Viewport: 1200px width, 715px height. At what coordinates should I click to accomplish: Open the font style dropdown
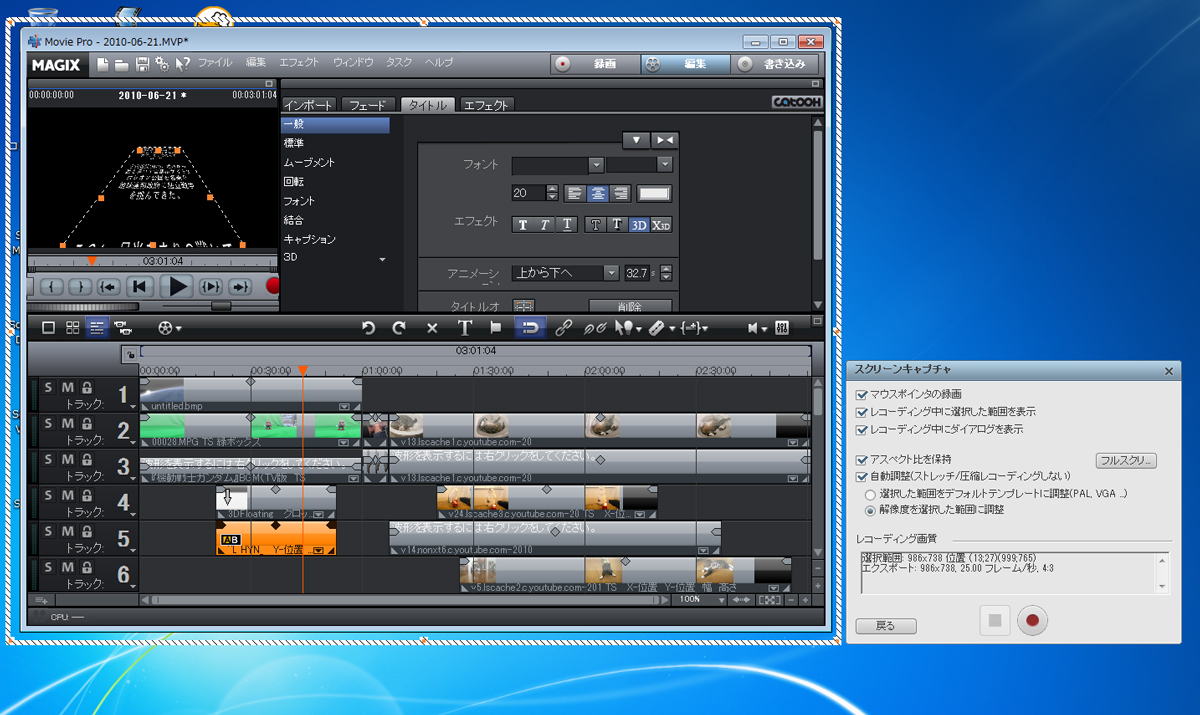click(665, 165)
